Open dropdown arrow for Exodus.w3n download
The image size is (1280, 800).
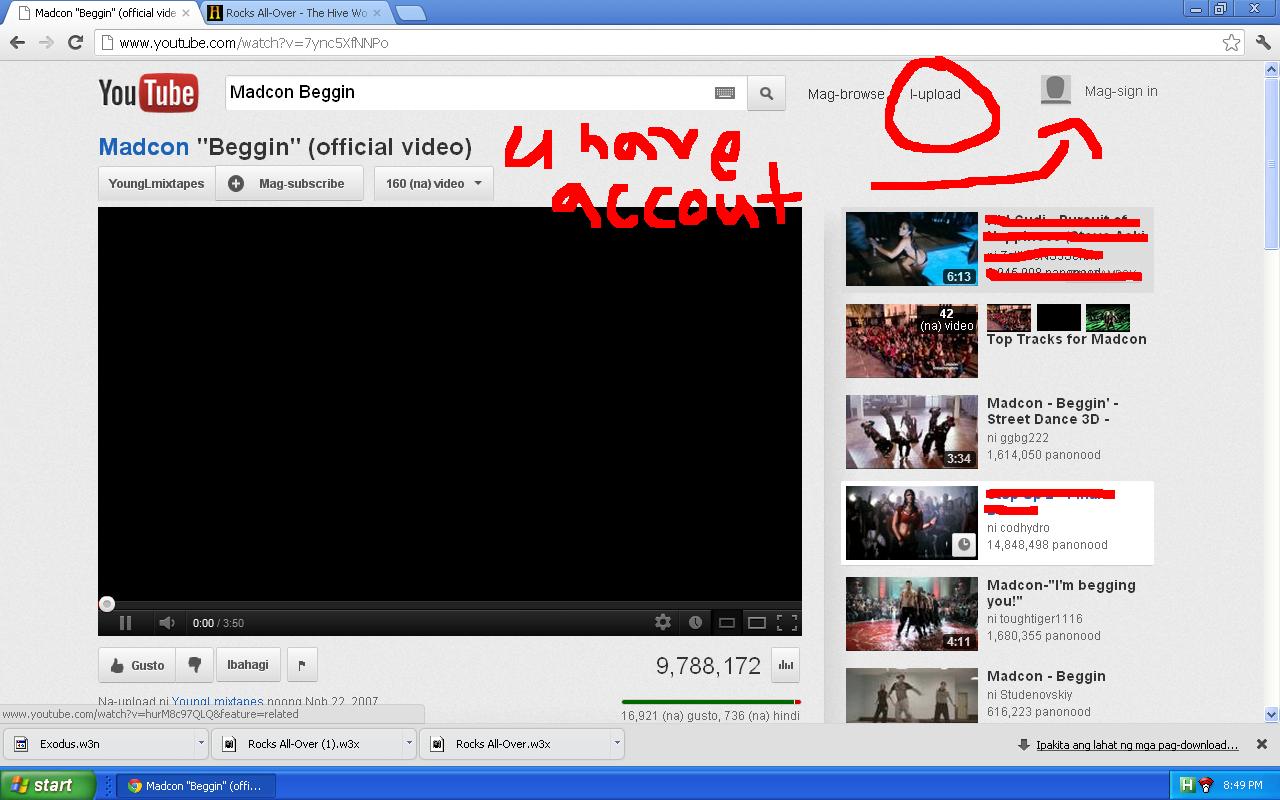[201, 744]
